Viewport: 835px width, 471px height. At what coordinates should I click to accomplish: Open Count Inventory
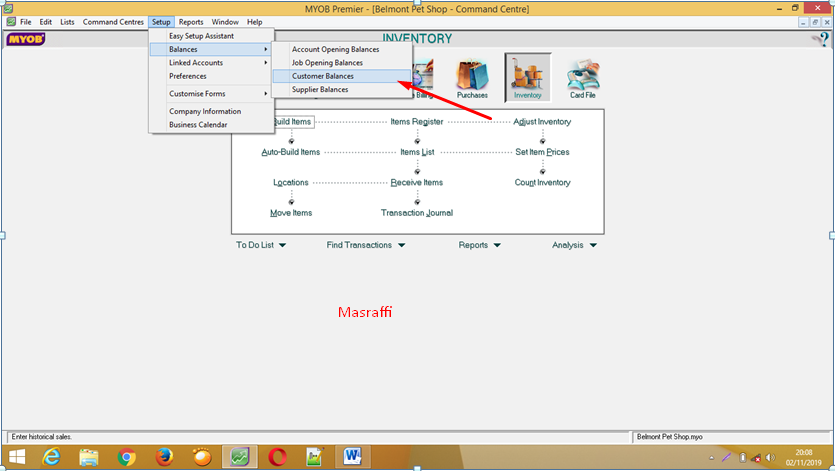[x=542, y=182]
